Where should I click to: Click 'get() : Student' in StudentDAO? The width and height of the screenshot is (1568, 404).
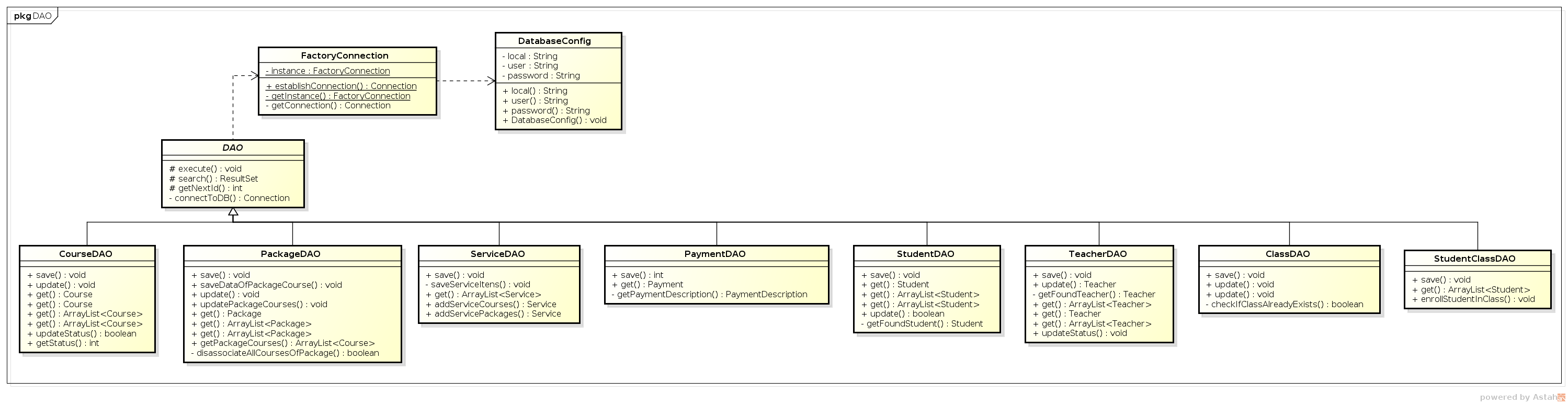point(895,285)
